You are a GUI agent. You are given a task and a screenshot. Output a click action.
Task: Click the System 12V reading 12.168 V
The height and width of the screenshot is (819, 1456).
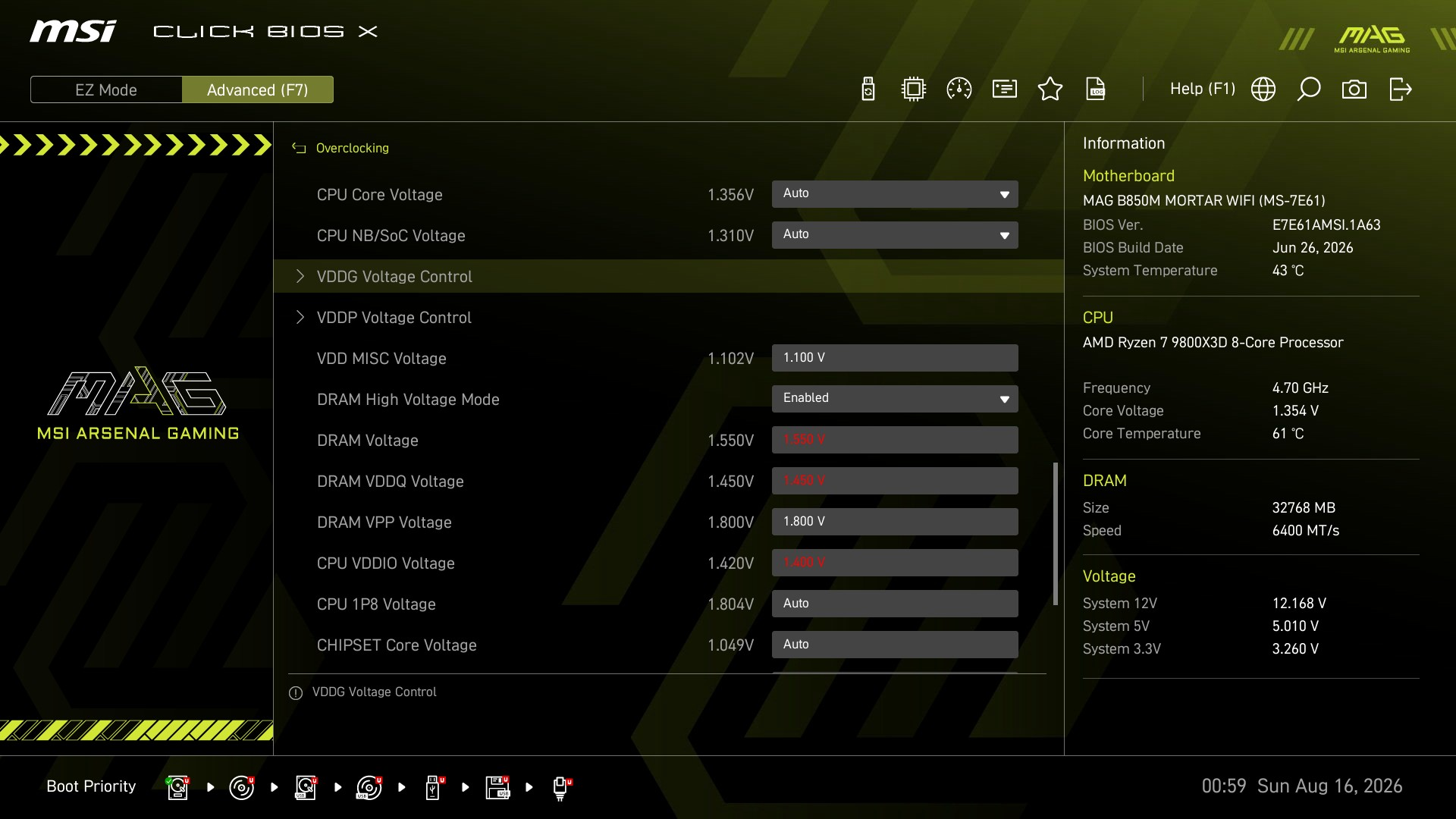click(1299, 604)
